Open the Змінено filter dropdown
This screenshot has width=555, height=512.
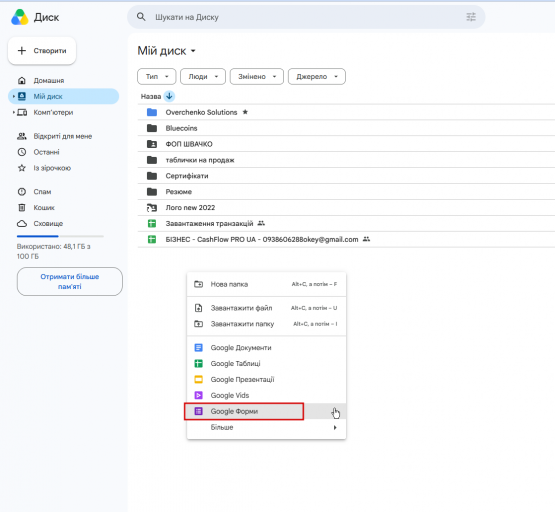click(257, 76)
